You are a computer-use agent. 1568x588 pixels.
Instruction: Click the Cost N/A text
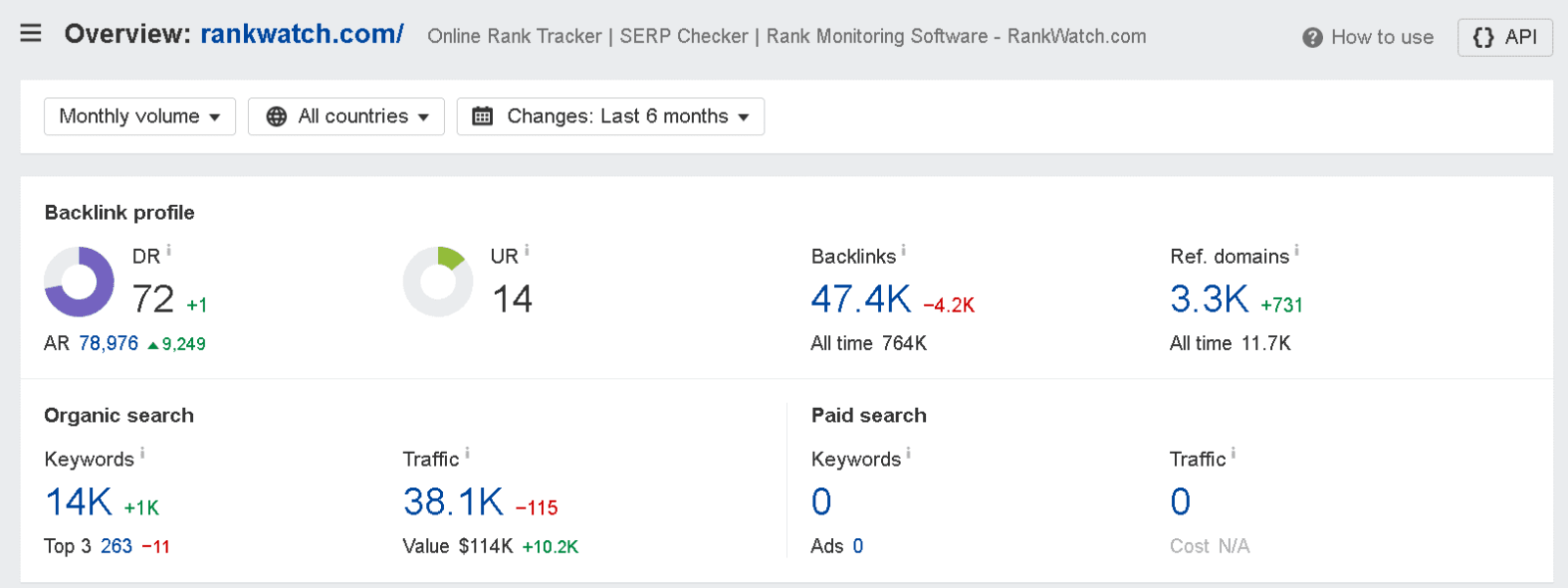(x=1209, y=547)
